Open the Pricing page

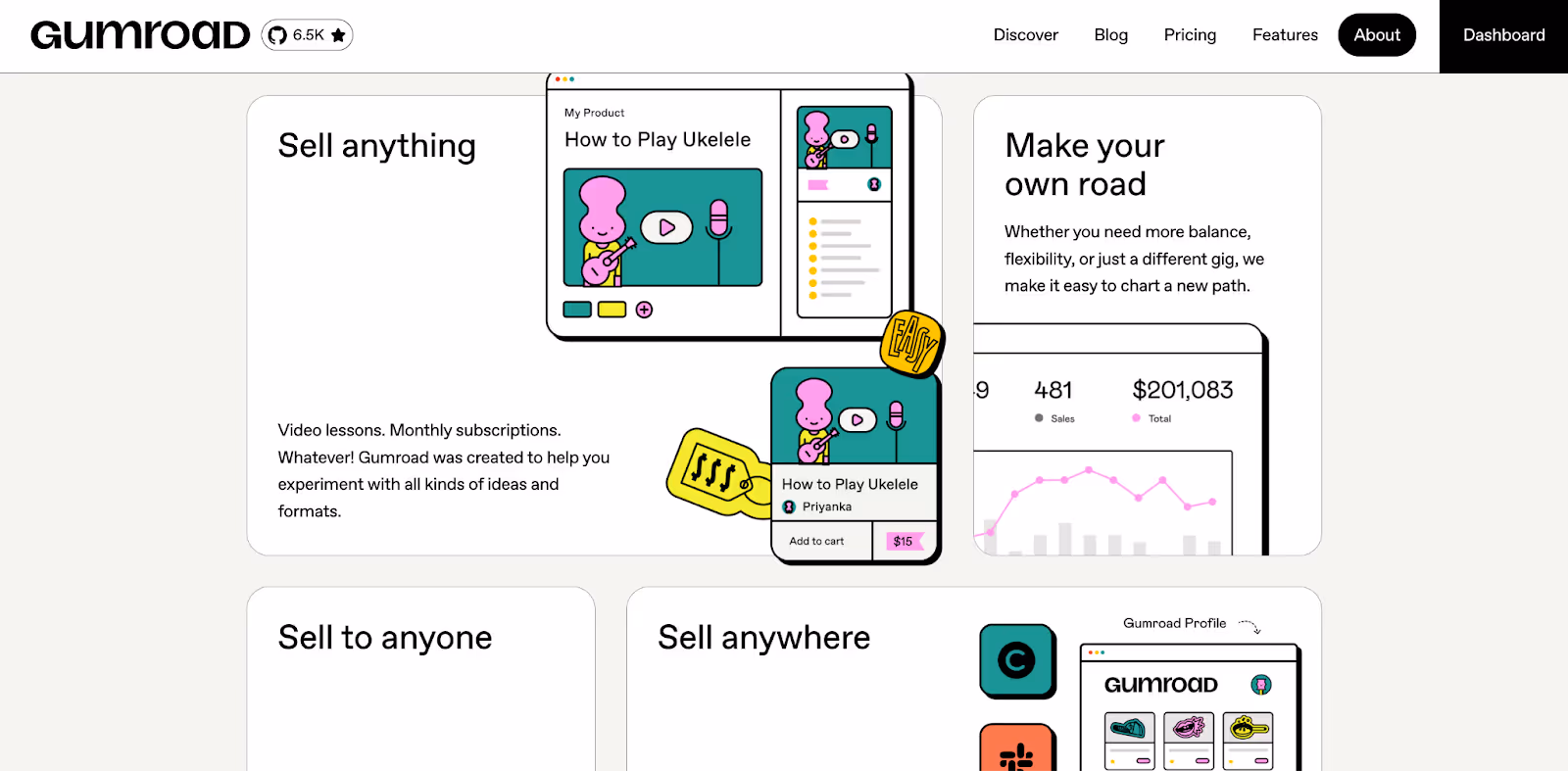pos(1190,35)
